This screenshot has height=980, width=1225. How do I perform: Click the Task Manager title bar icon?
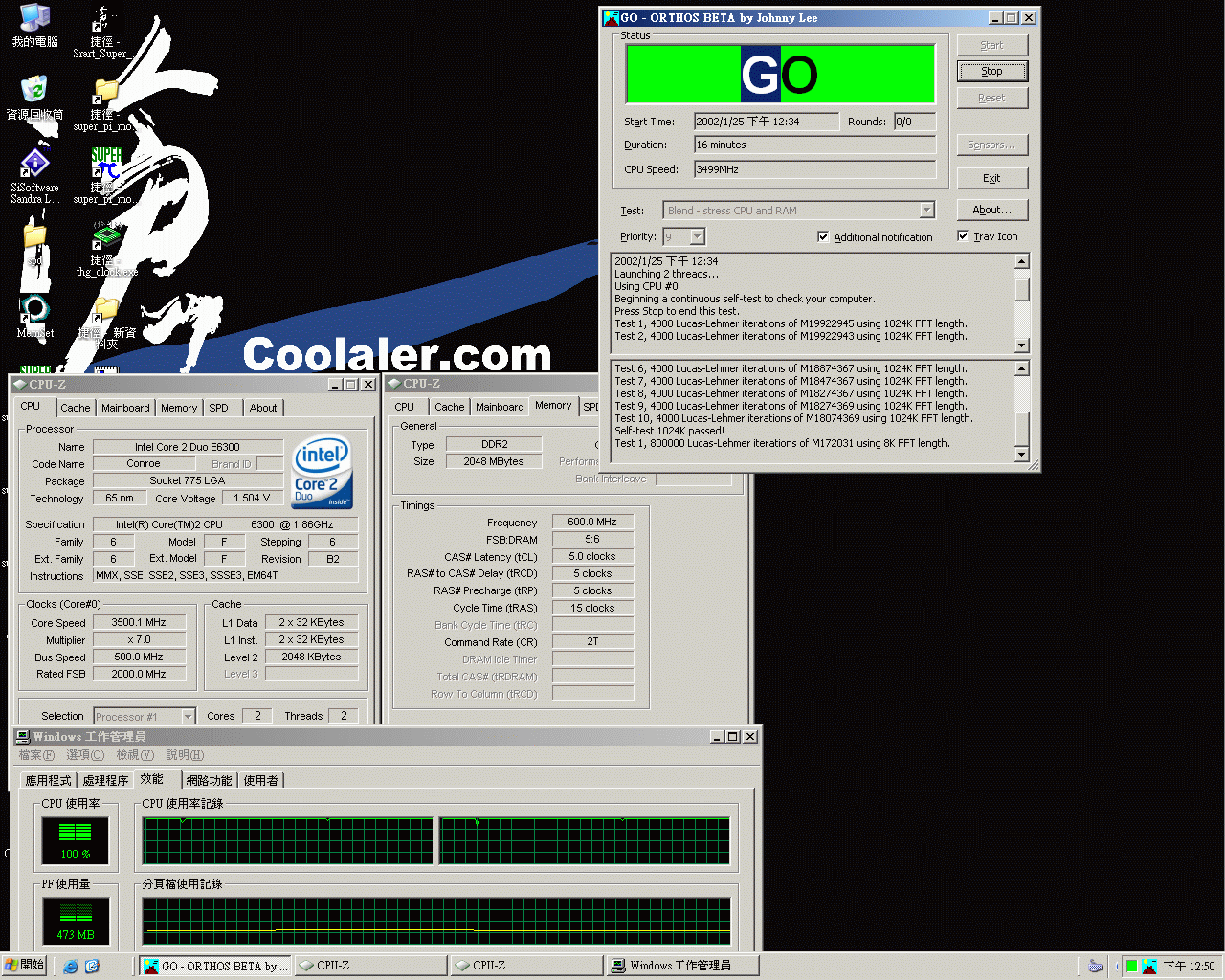(23, 736)
